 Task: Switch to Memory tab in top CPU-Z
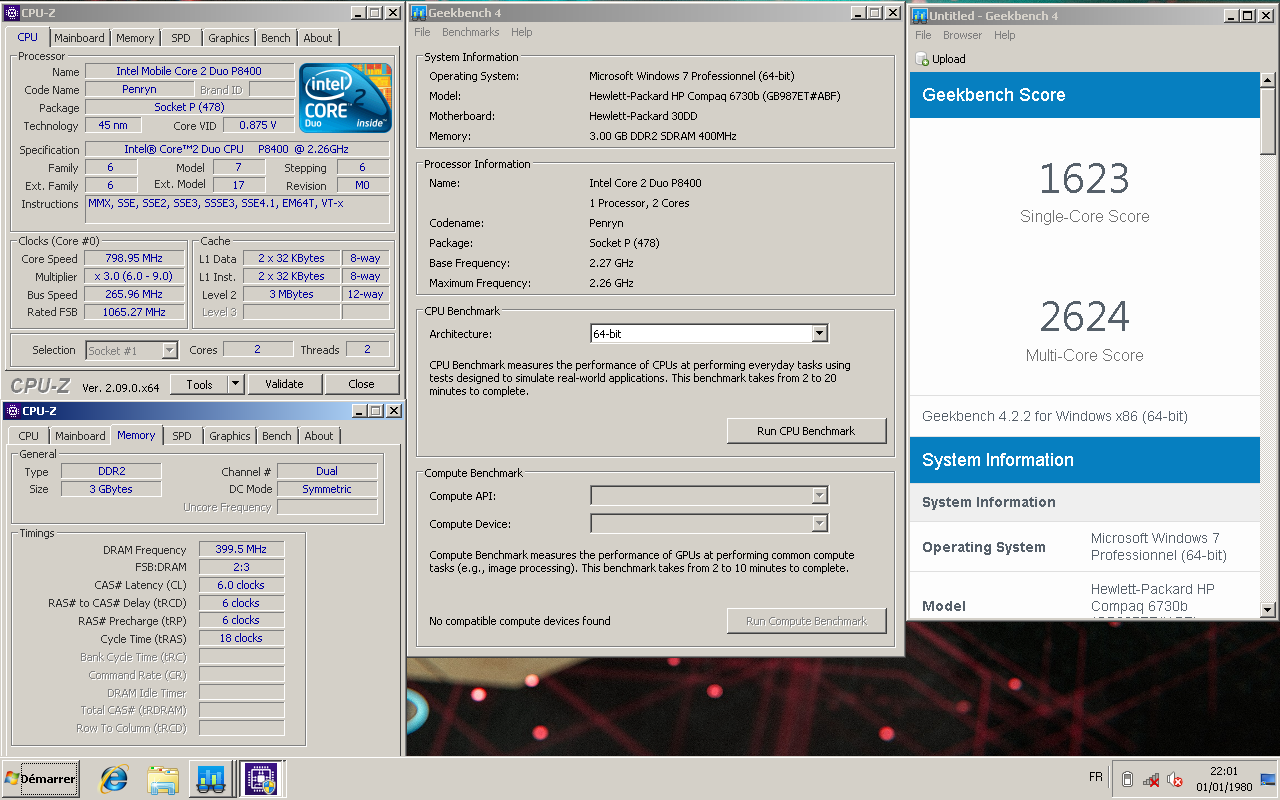coord(135,38)
